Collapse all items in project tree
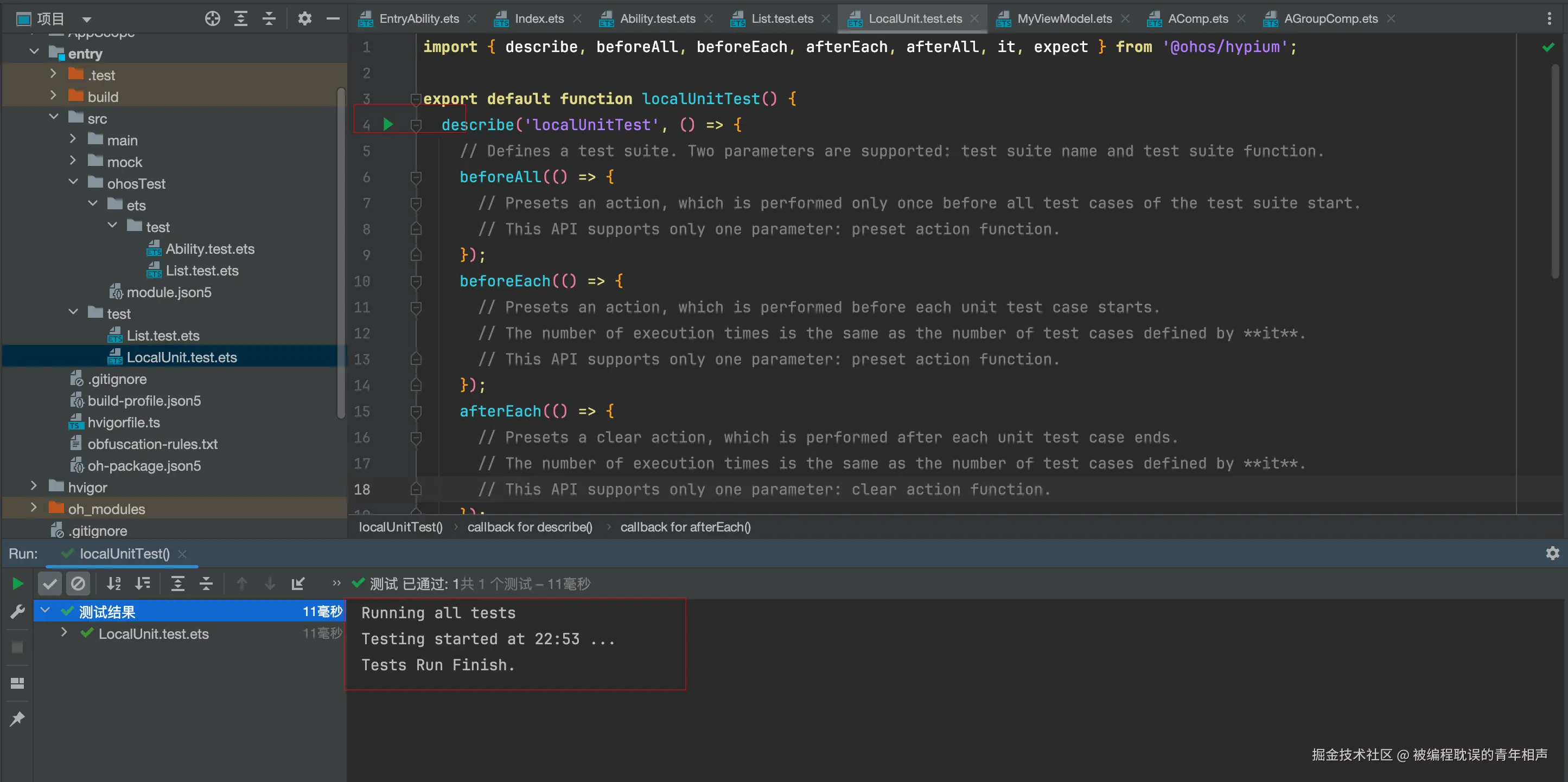 click(269, 19)
